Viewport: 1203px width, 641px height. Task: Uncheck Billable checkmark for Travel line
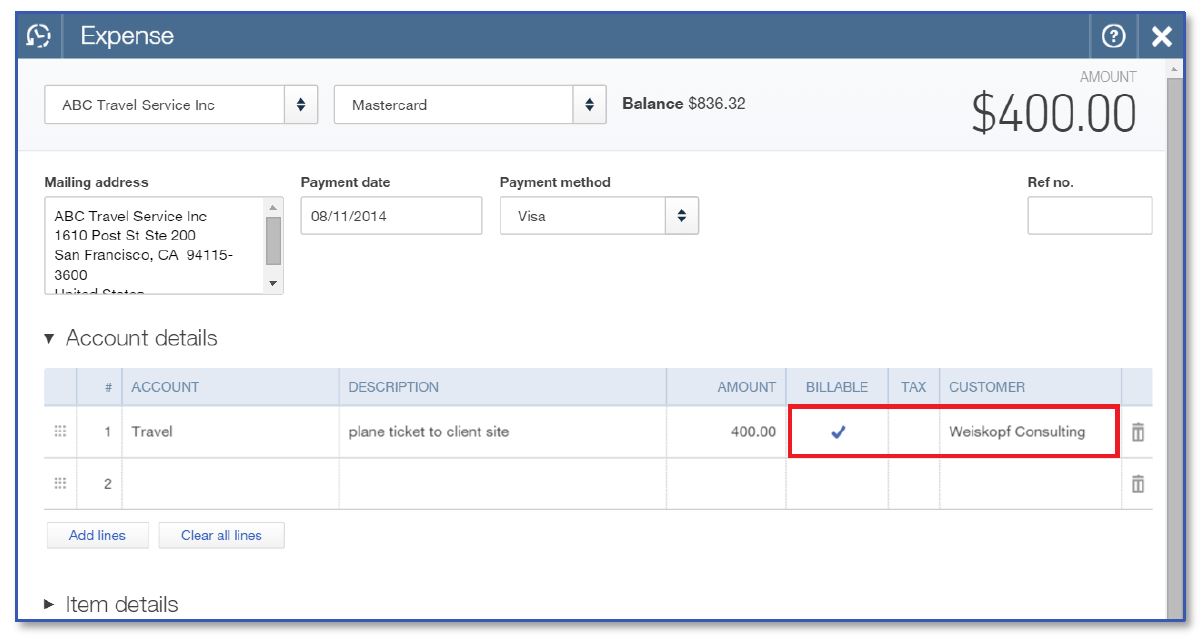[838, 432]
